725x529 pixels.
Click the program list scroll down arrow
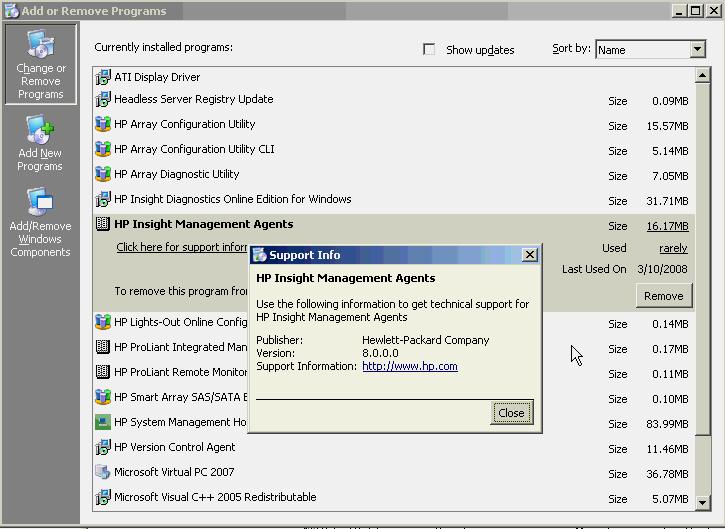(702, 502)
